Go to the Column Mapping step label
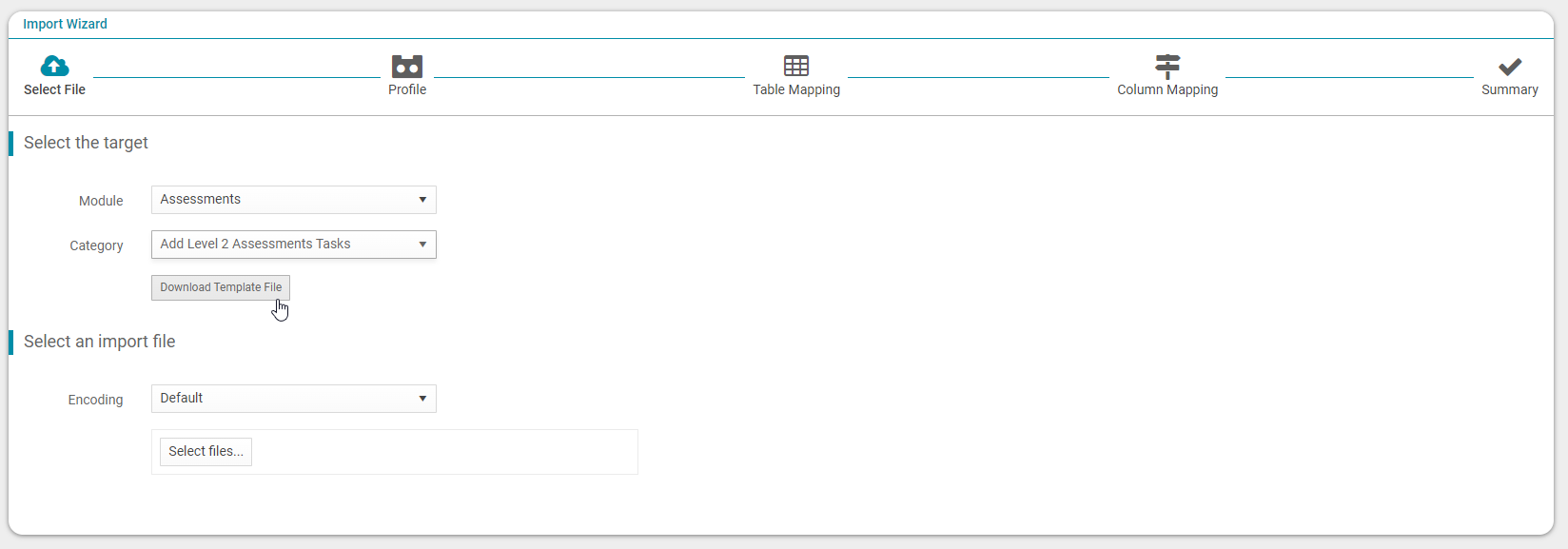Screen dimensions: 1568x549 pyautogui.click(x=1167, y=89)
